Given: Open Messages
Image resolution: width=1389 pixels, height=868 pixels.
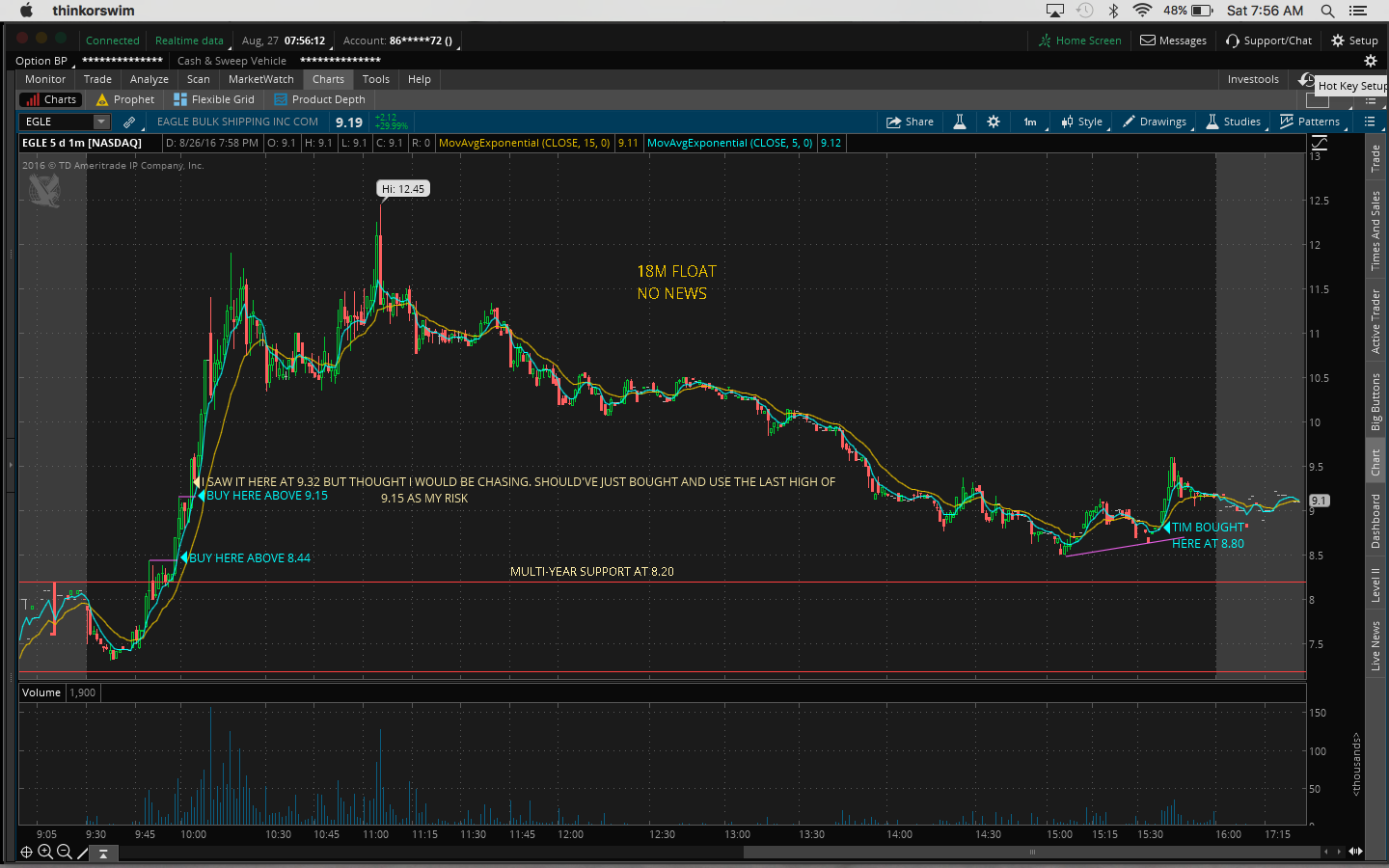Looking at the screenshot, I should point(1174,41).
